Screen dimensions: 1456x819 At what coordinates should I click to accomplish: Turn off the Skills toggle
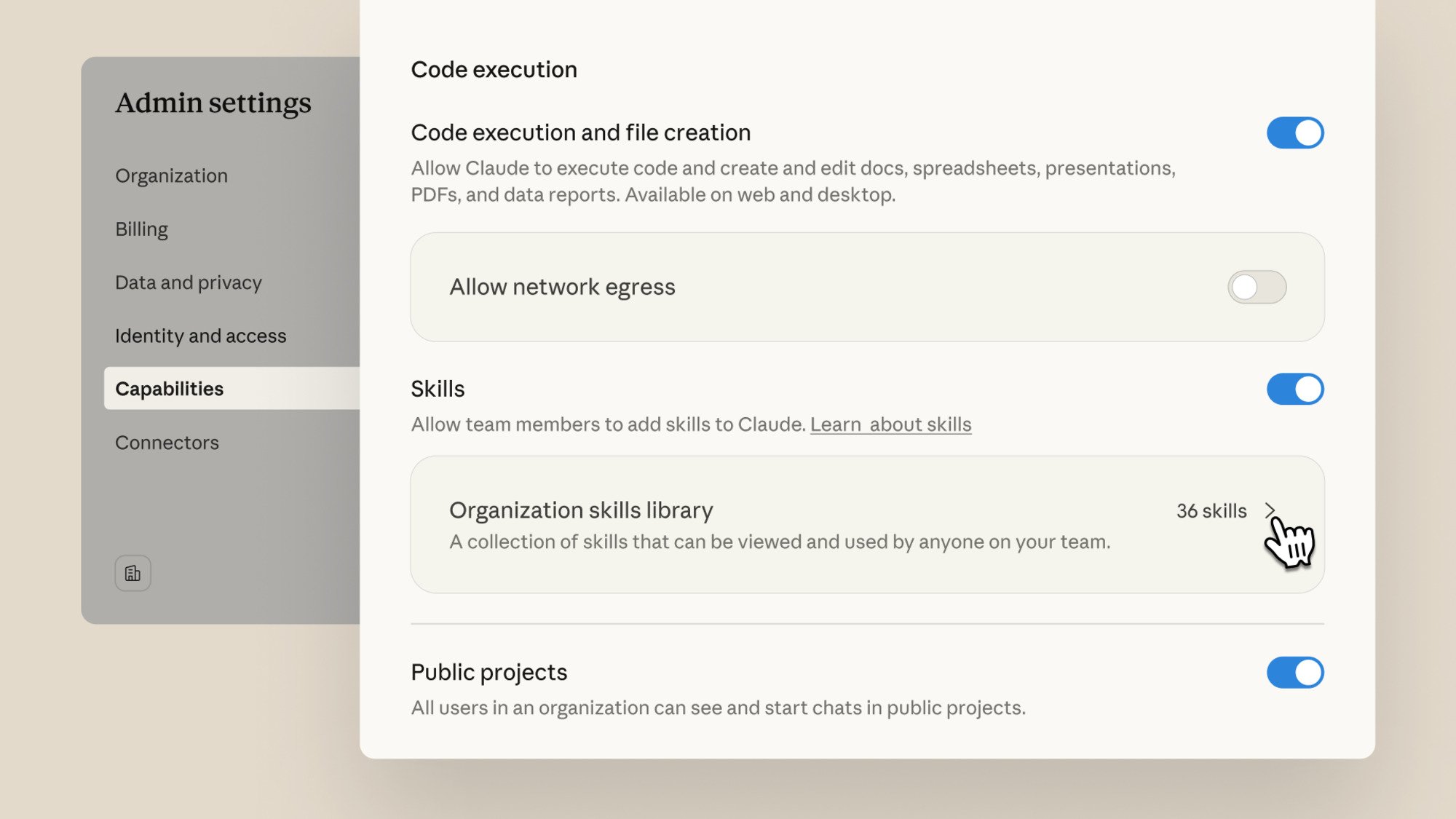click(1294, 389)
